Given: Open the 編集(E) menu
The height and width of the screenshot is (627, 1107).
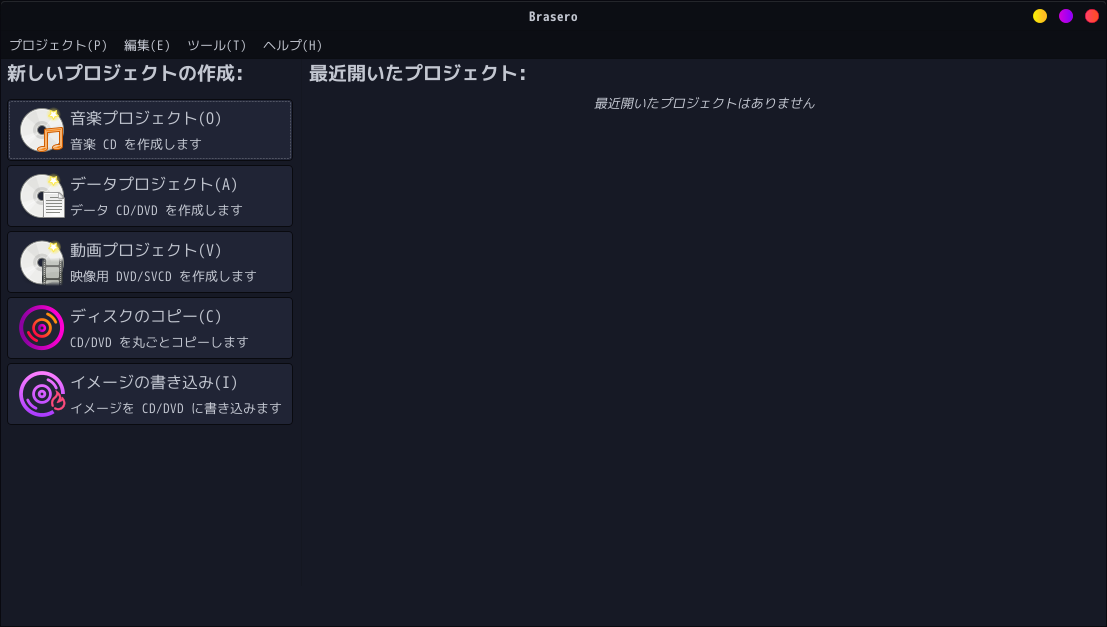Looking at the screenshot, I should pos(147,45).
